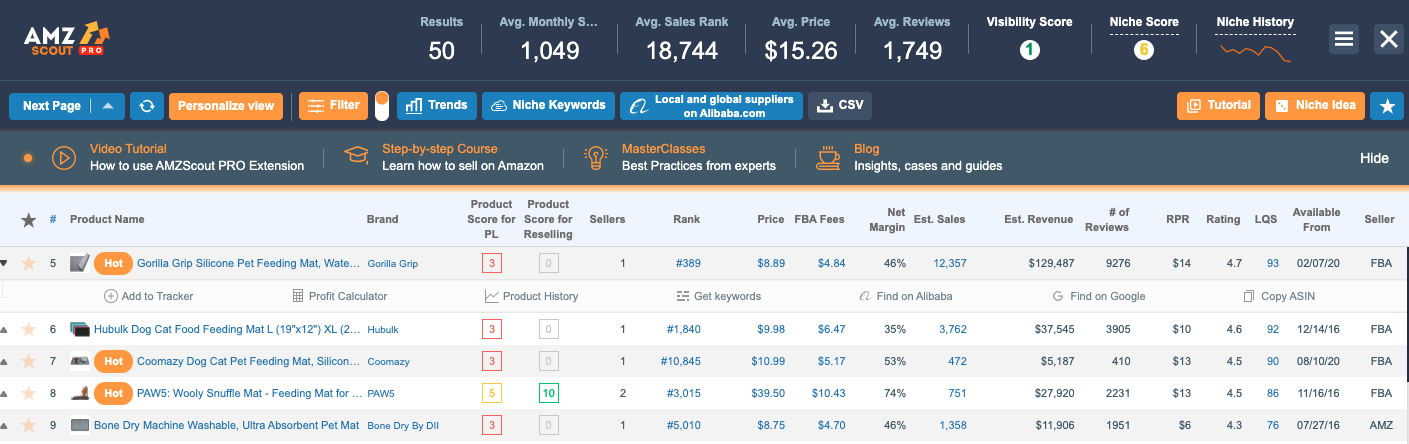Click the Gorilla Grip product thumbnail
Image resolution: width=1409 pixels, height=444 pixels.
(79, 263)
